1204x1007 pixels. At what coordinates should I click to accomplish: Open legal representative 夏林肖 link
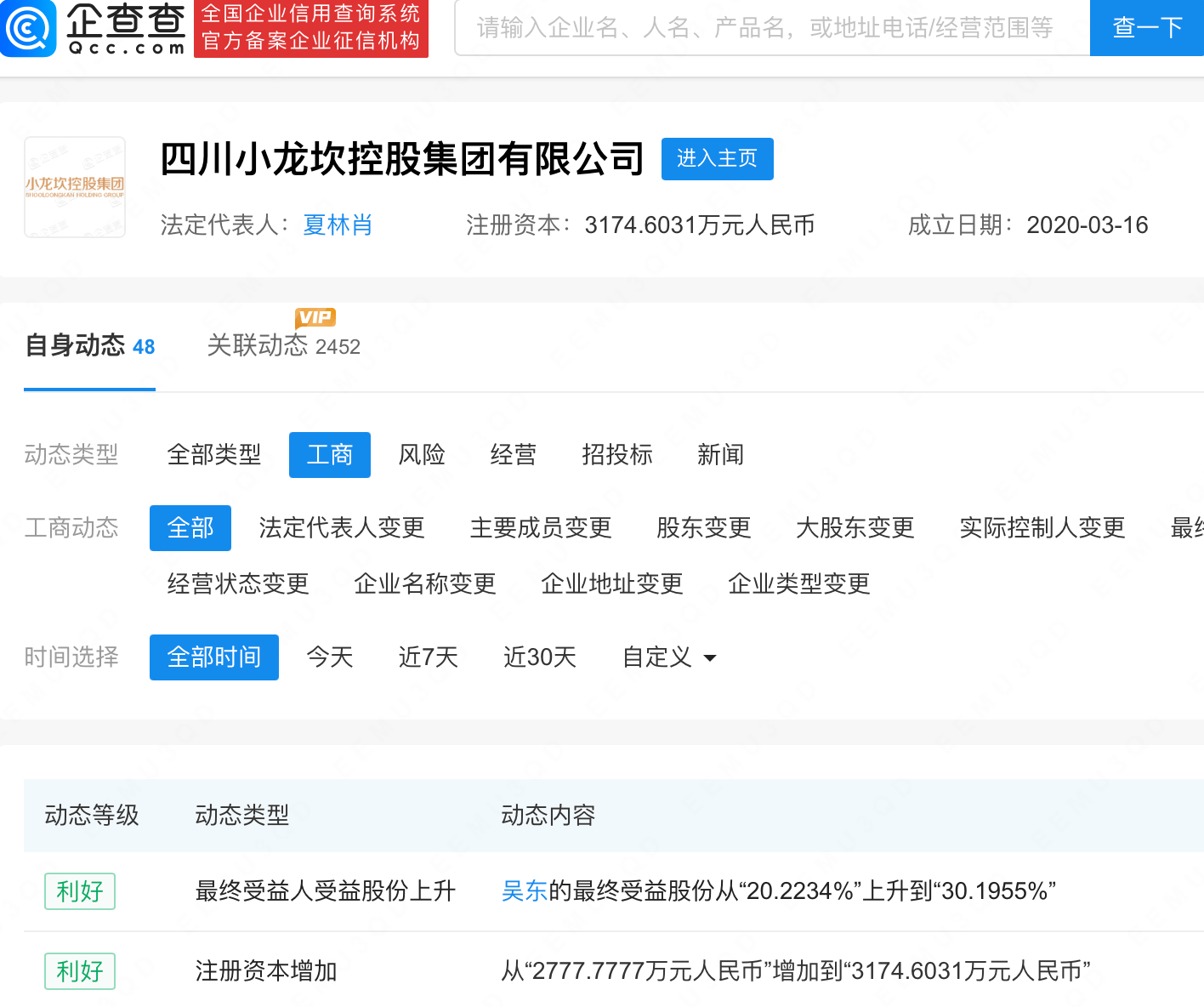(x=338, y=225)
